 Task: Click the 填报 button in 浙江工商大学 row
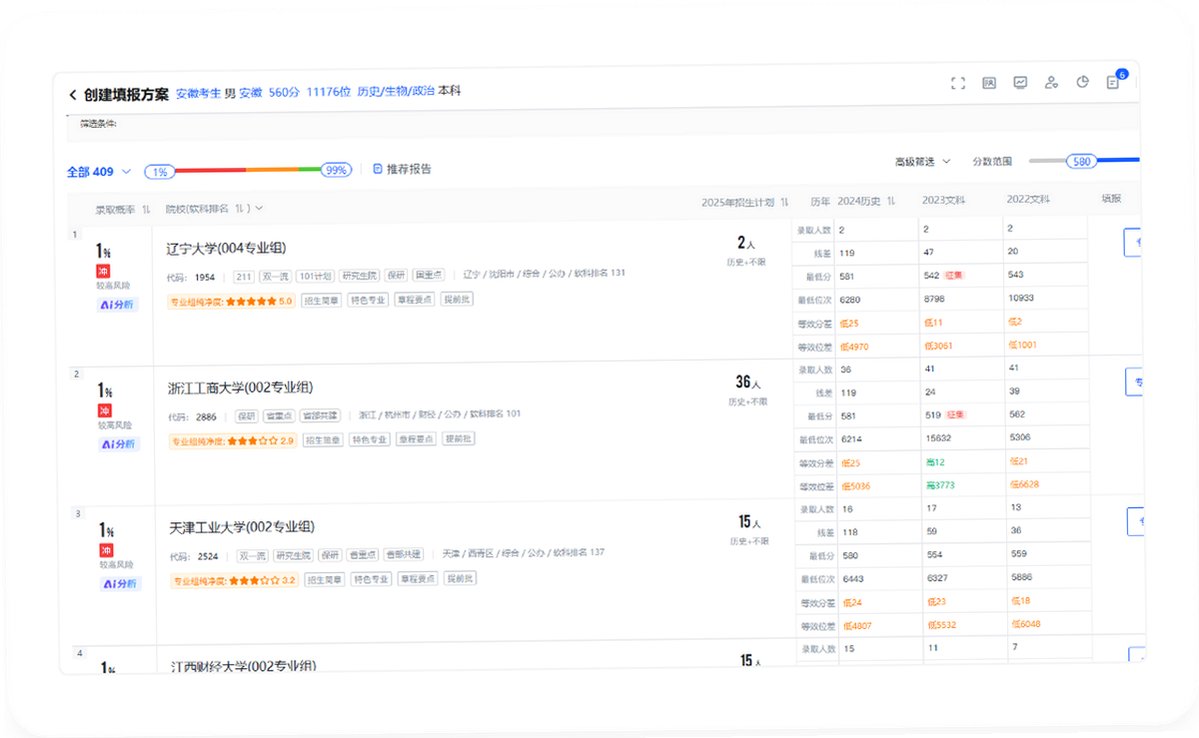1134,382
